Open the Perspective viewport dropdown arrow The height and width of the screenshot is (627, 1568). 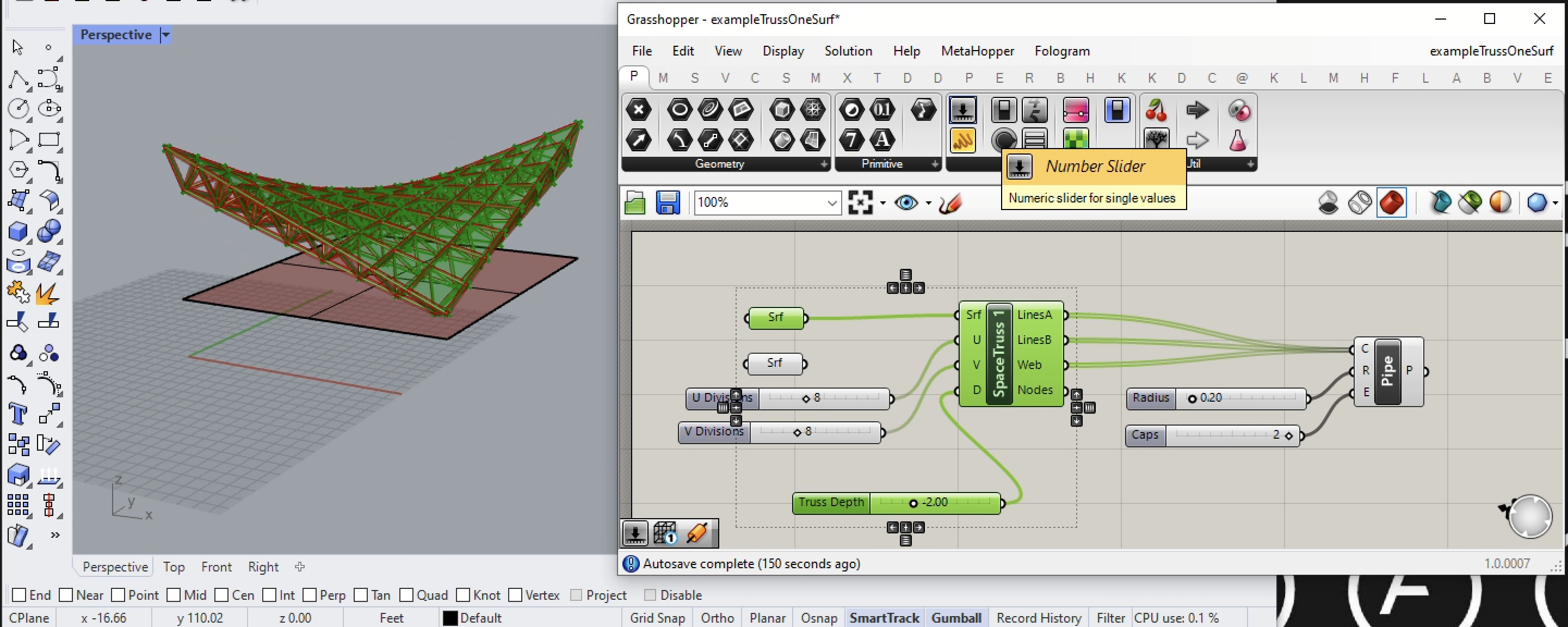165,35
